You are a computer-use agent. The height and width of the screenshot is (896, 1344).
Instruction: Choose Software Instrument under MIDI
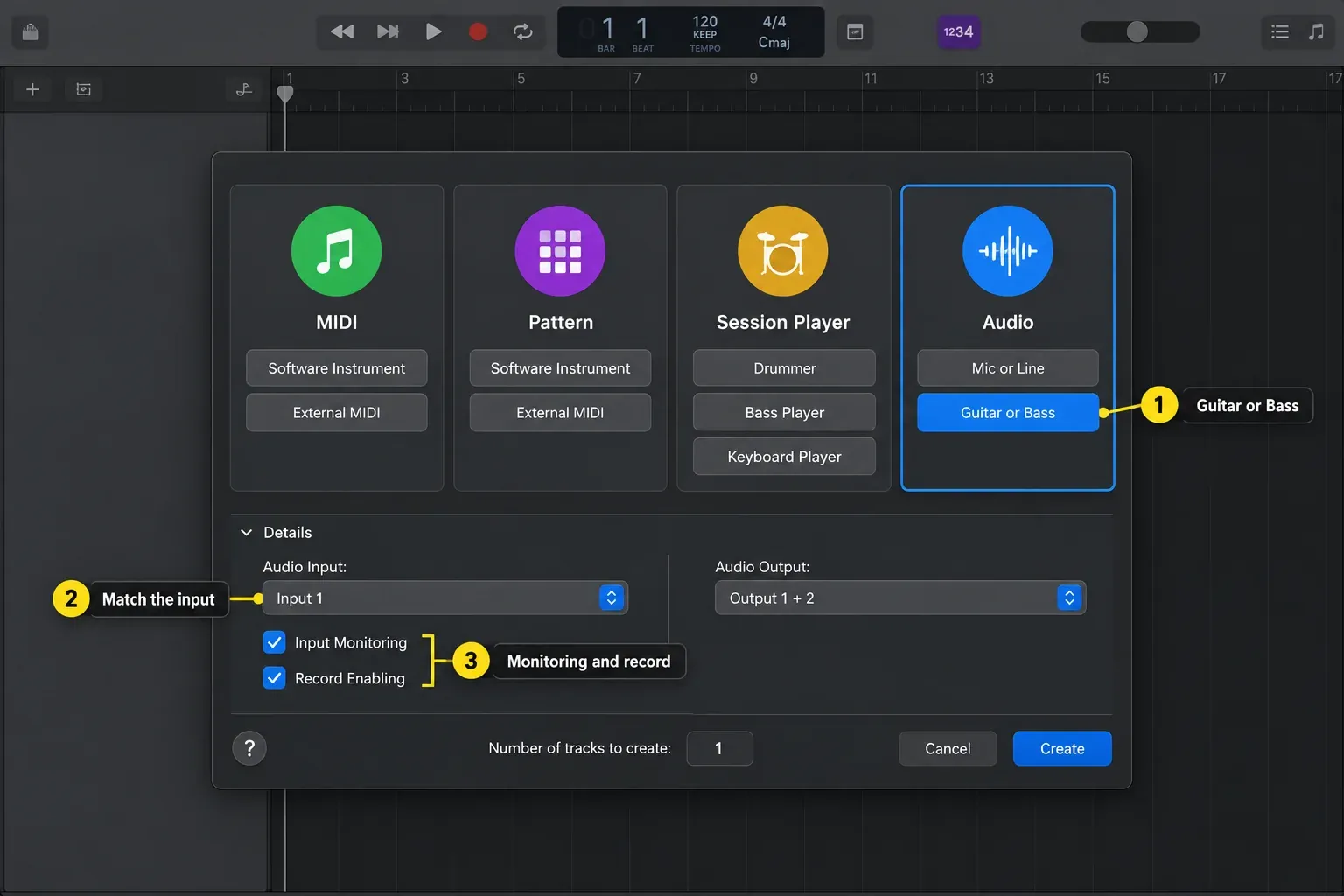coord(337,368)
